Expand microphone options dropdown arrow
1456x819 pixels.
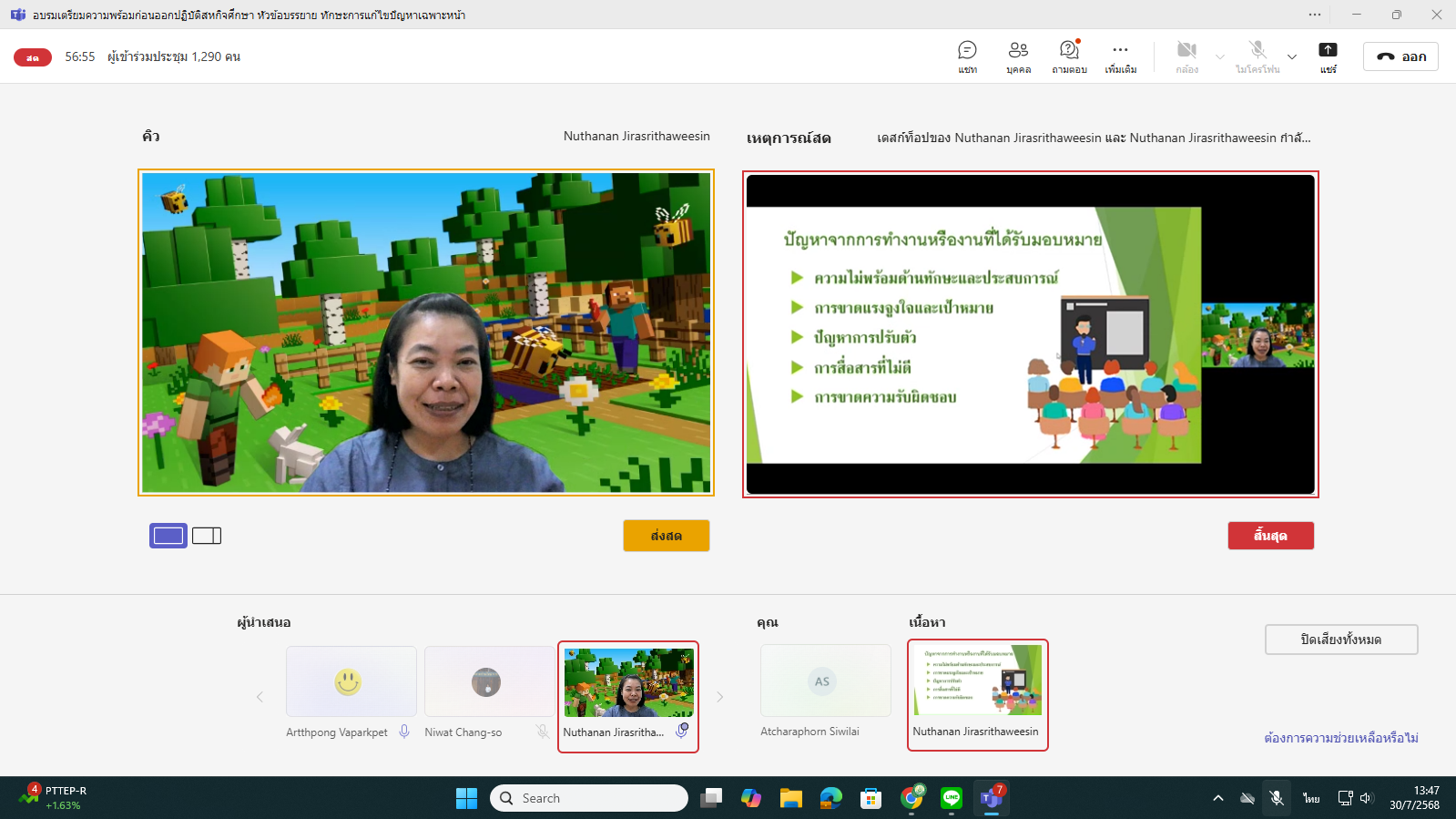click(1292, 56)
